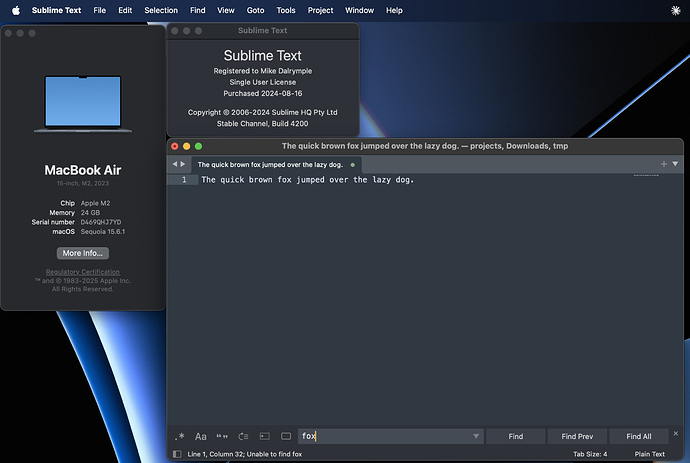Viewport: 690px width, 463px height.
Task: Toggle whole word matching in find bar
Action: point(222,436)
